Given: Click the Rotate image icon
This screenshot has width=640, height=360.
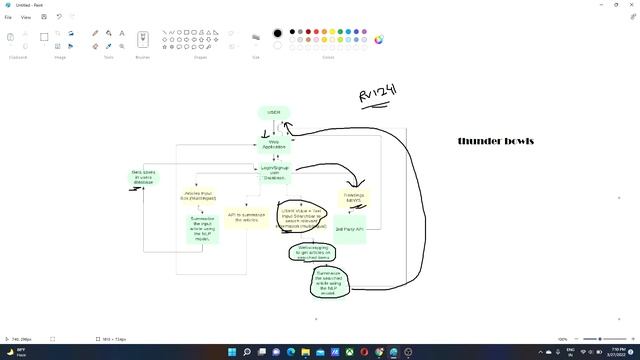Looking at the screenshot, I should click(x=71, y=33).
